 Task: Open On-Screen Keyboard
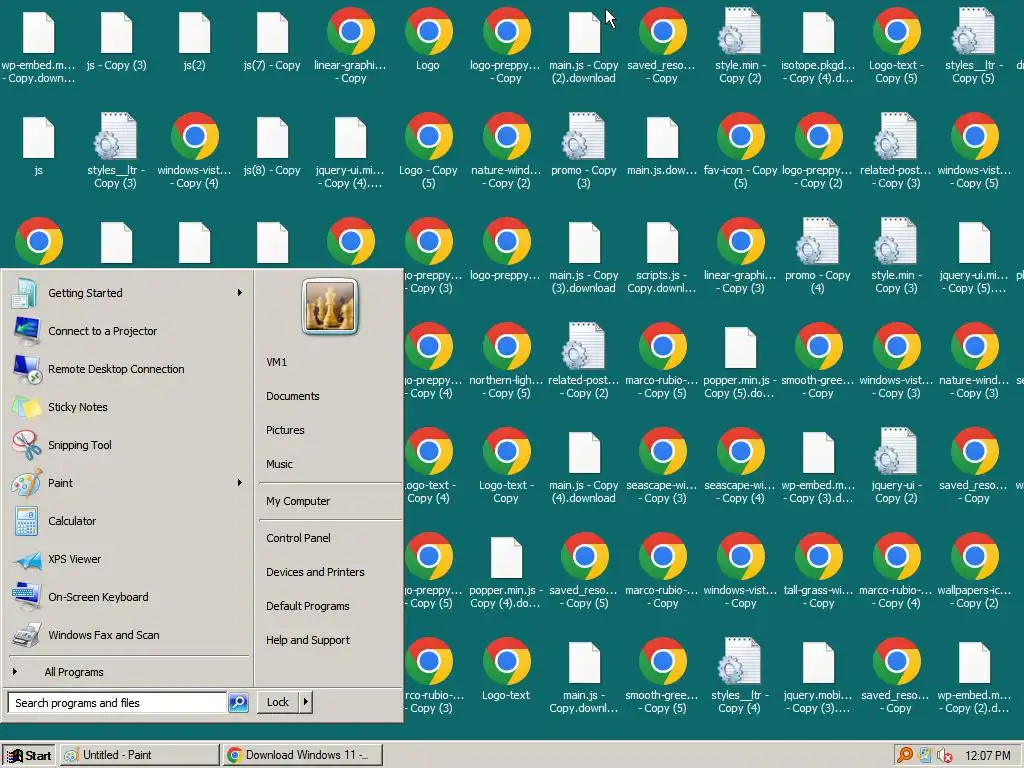point(127,597)
